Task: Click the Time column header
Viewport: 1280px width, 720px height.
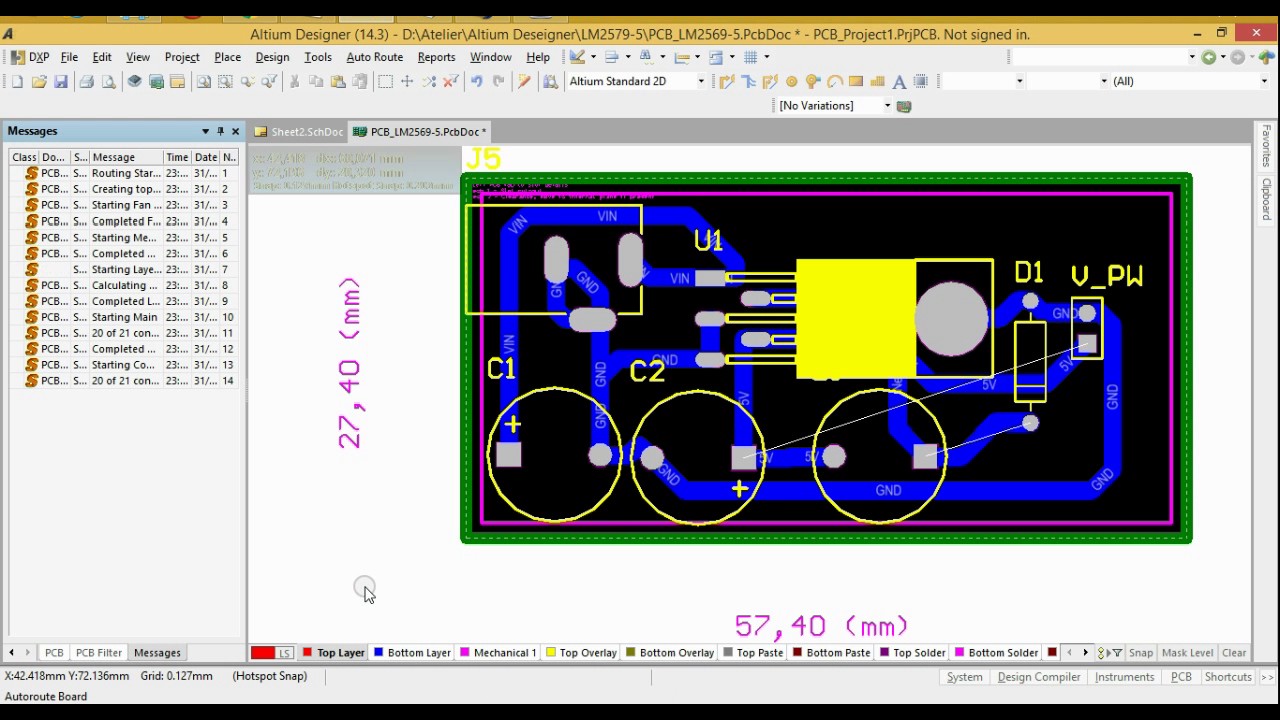Action: click(177, 157)
